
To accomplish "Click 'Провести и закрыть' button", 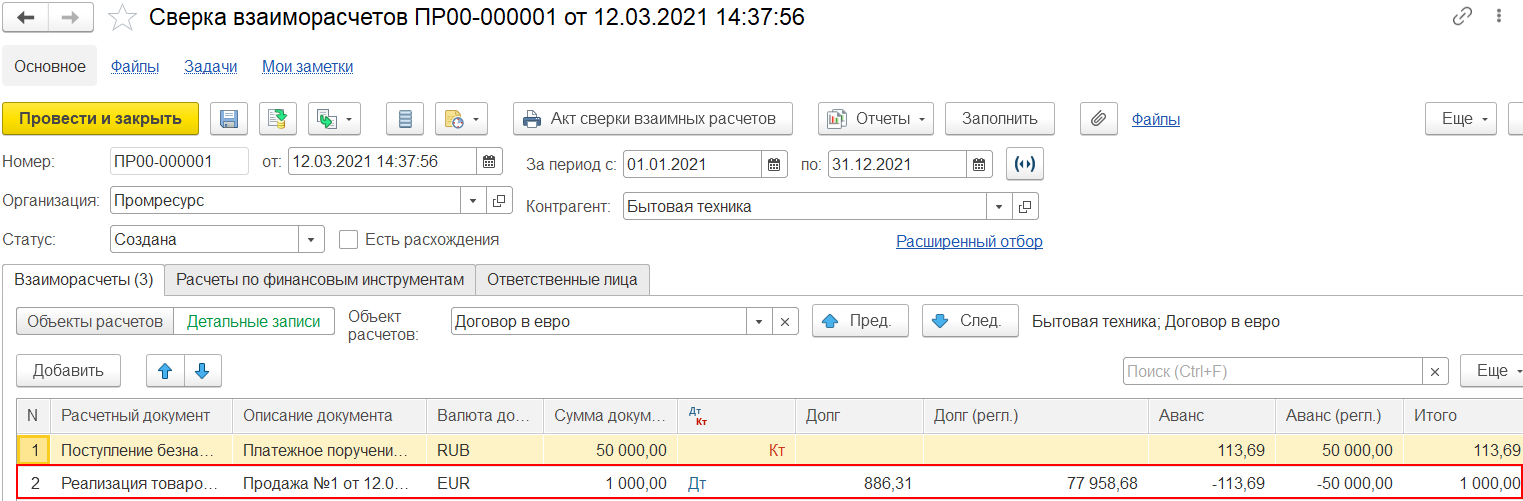I will click(101, 119).
